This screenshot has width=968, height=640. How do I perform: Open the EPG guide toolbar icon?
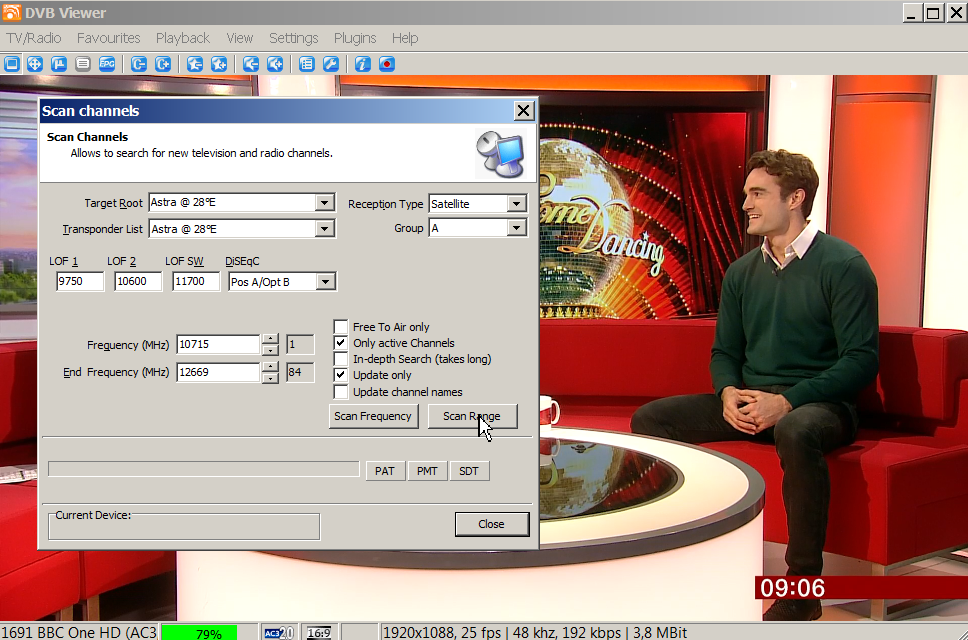107,64
